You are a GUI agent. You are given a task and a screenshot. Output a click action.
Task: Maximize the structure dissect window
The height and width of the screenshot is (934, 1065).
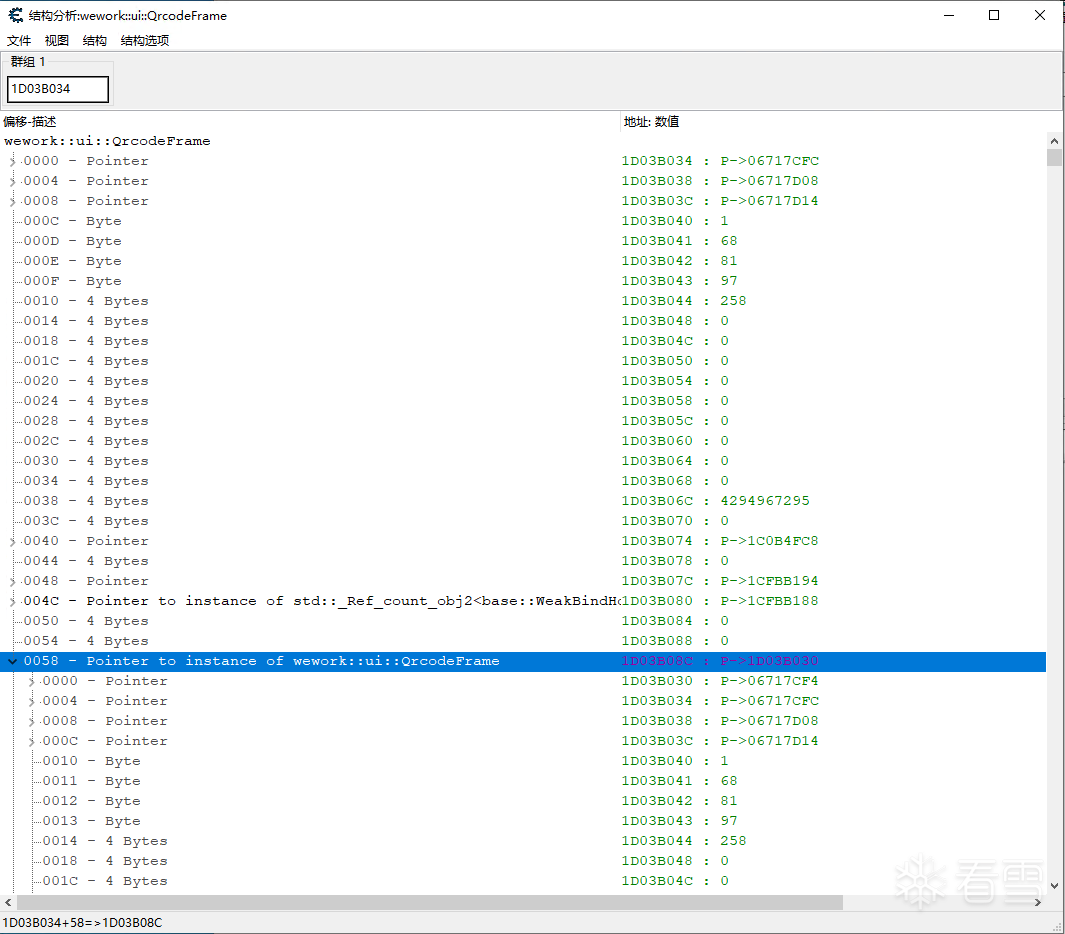(x=994, y=15)
